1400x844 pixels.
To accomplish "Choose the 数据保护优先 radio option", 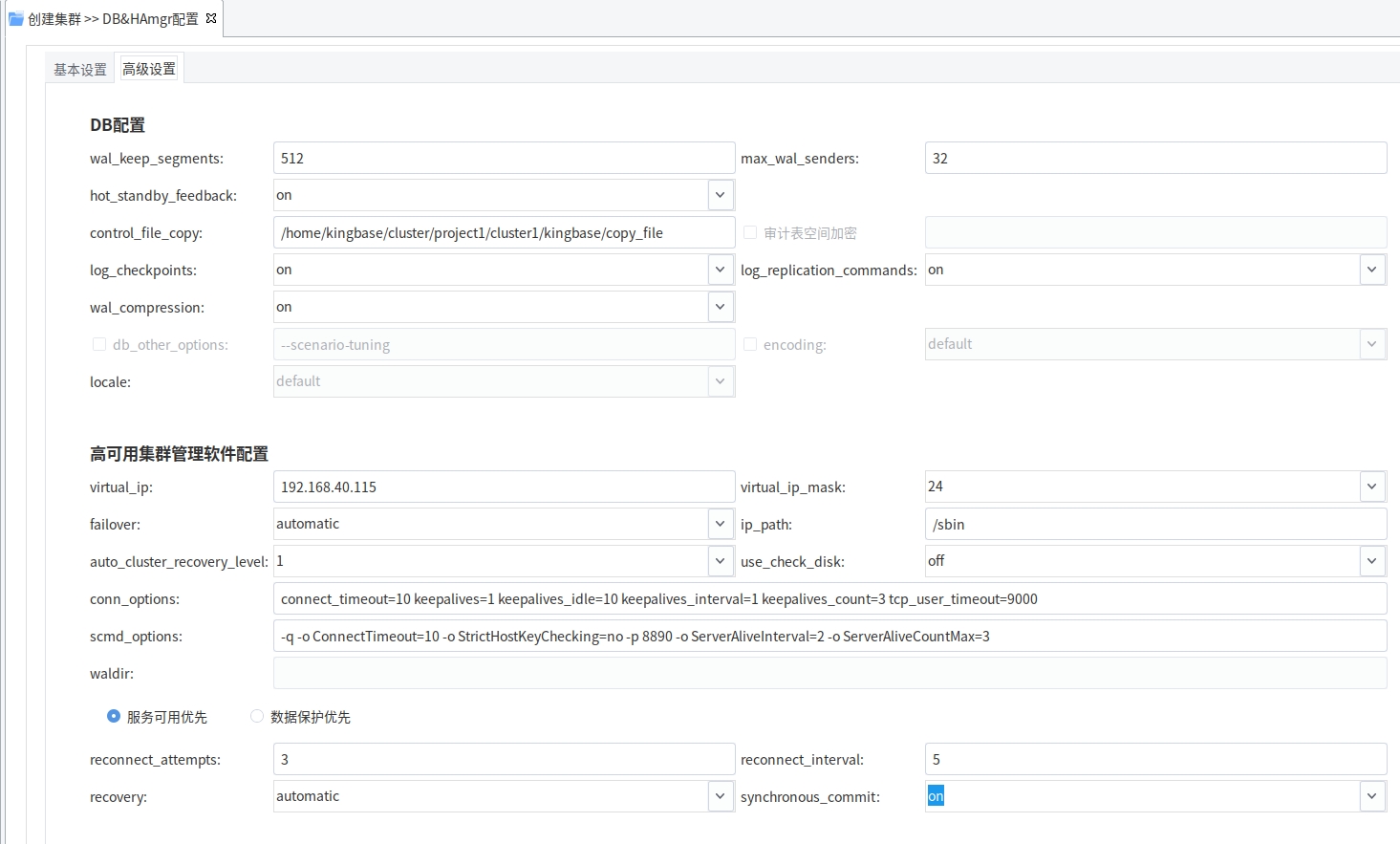I will (x=257, y=716).
